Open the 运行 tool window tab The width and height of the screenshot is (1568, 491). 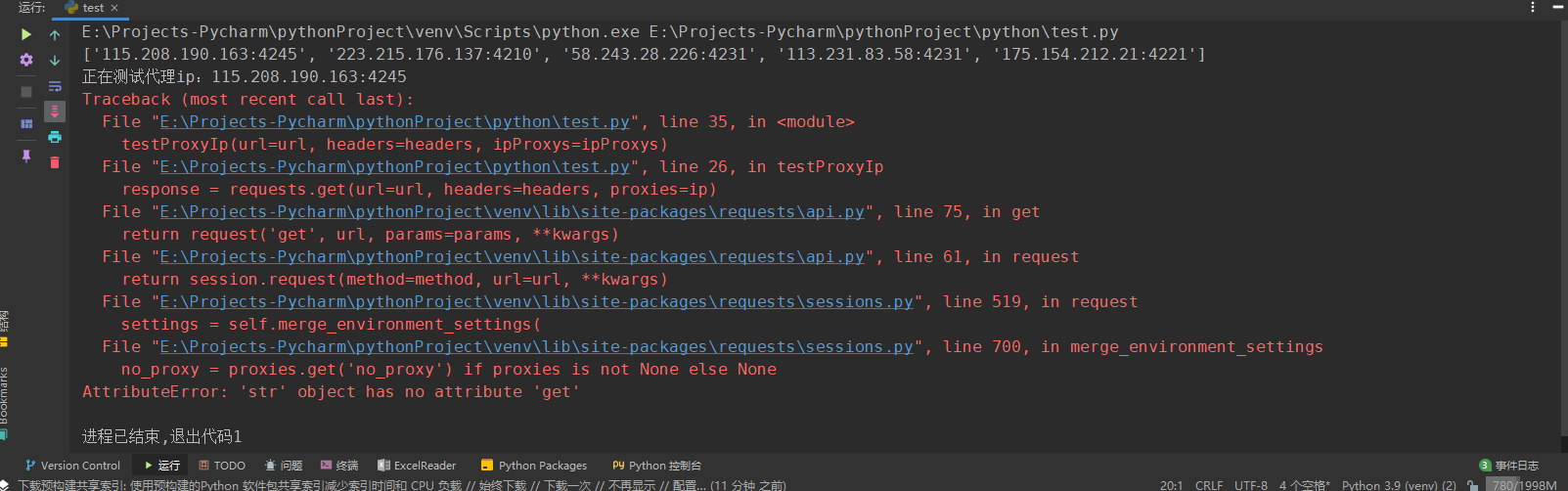pyautogui.click(x=162, y=466)
